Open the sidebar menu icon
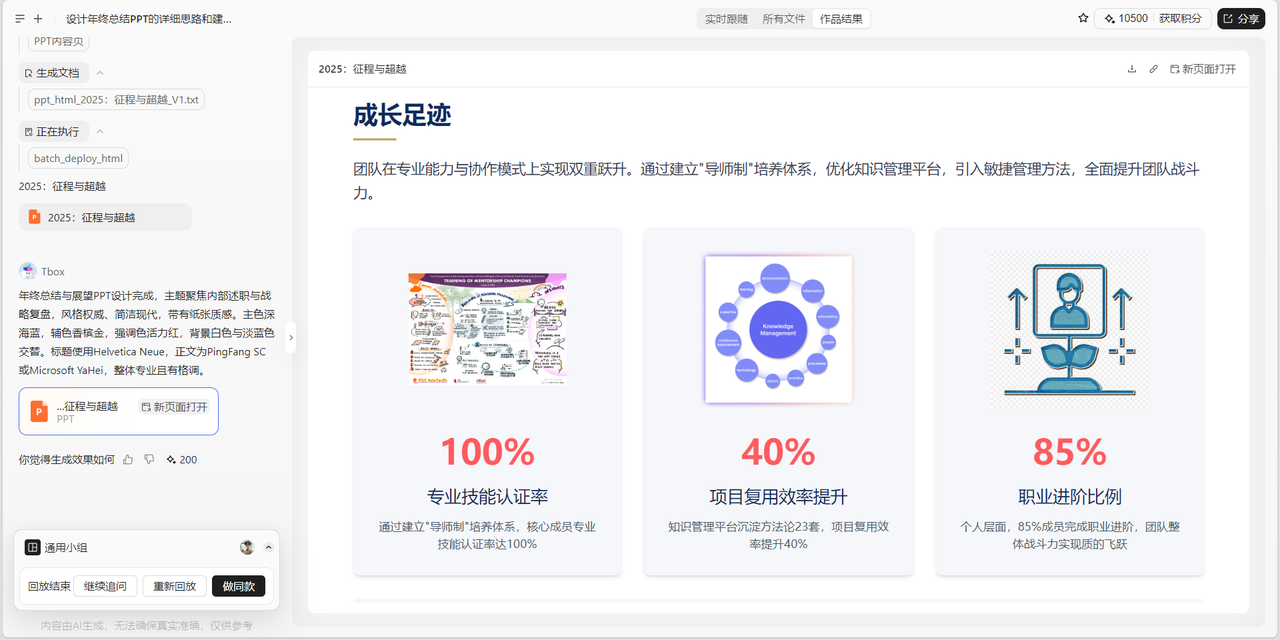 20,19
